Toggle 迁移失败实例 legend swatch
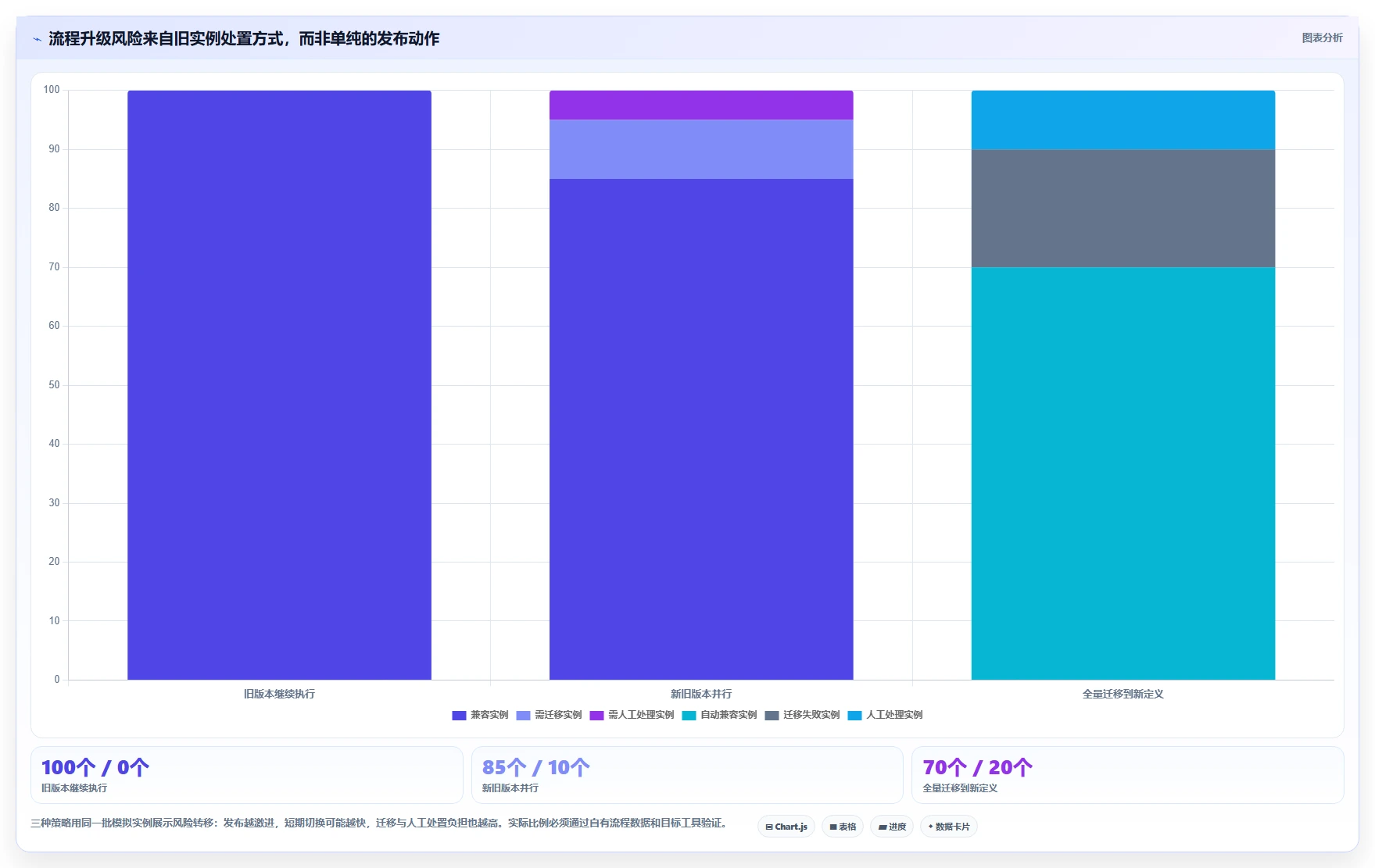 click(x=772, y=715)
